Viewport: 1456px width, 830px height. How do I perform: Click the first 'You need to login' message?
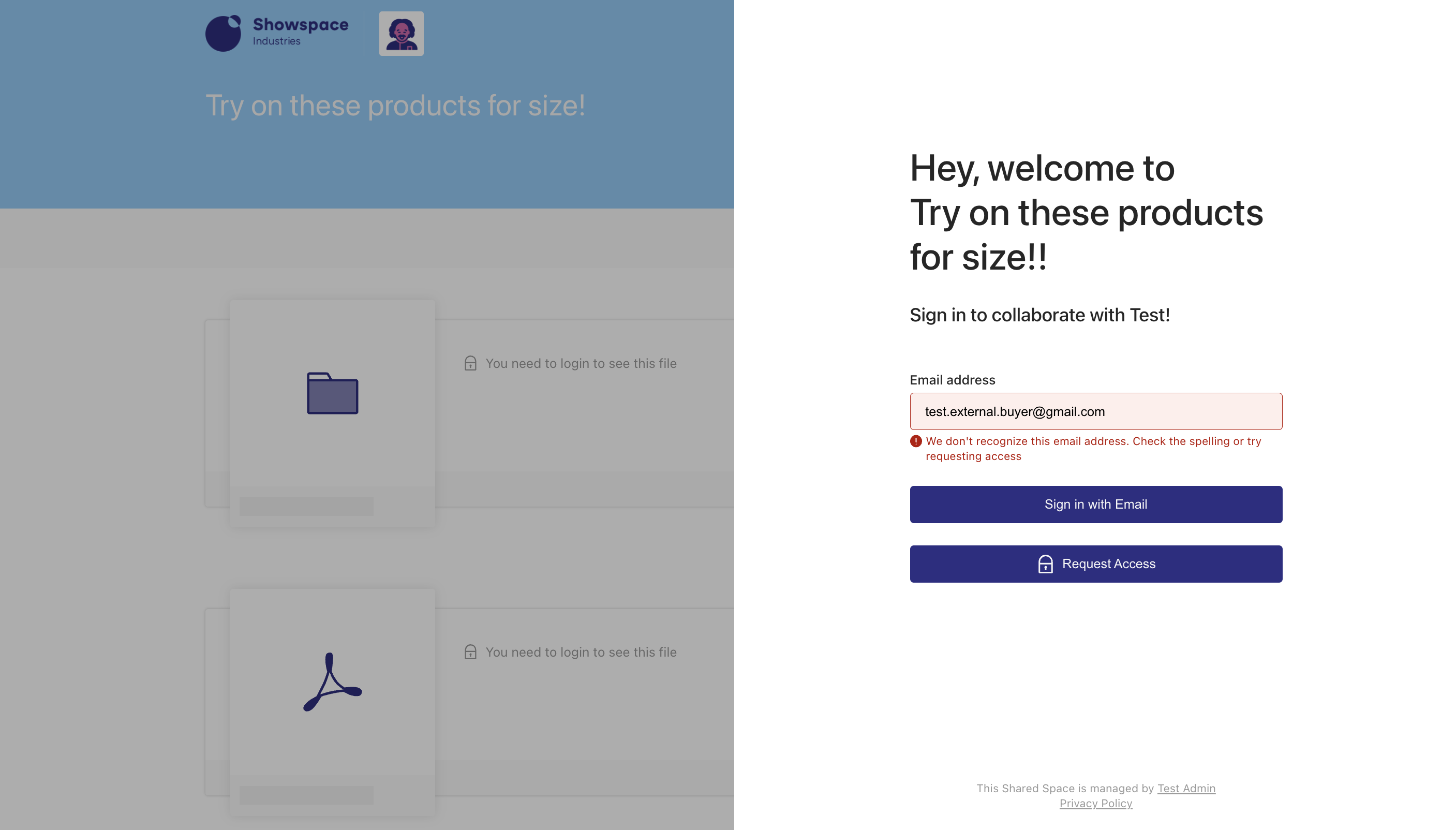tap(581, 364)
